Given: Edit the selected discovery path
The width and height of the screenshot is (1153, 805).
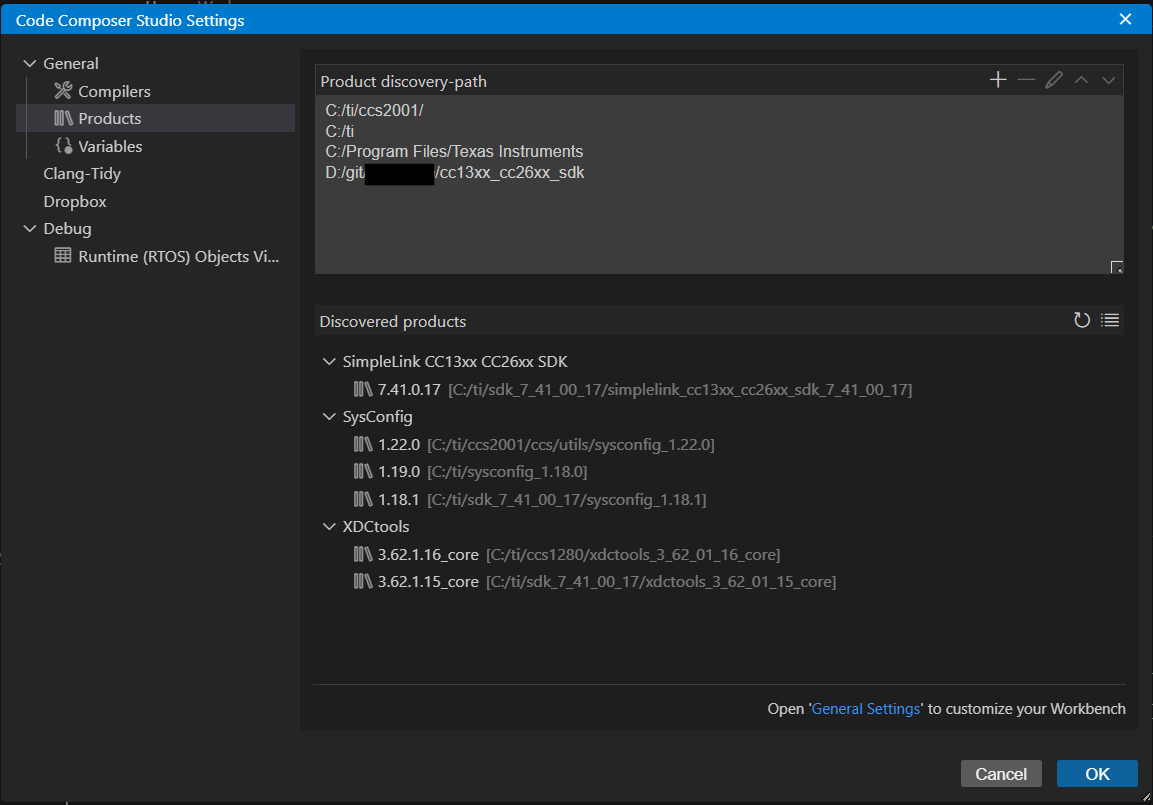Looking at the screenshot, I should click(1054, 80).
